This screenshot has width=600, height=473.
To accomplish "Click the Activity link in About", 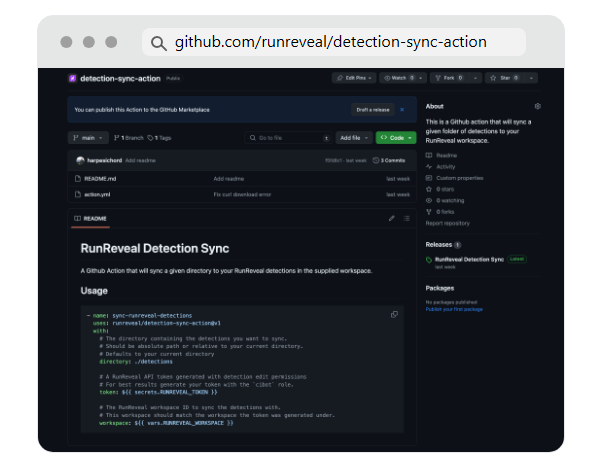I will (x=446, y=167).
